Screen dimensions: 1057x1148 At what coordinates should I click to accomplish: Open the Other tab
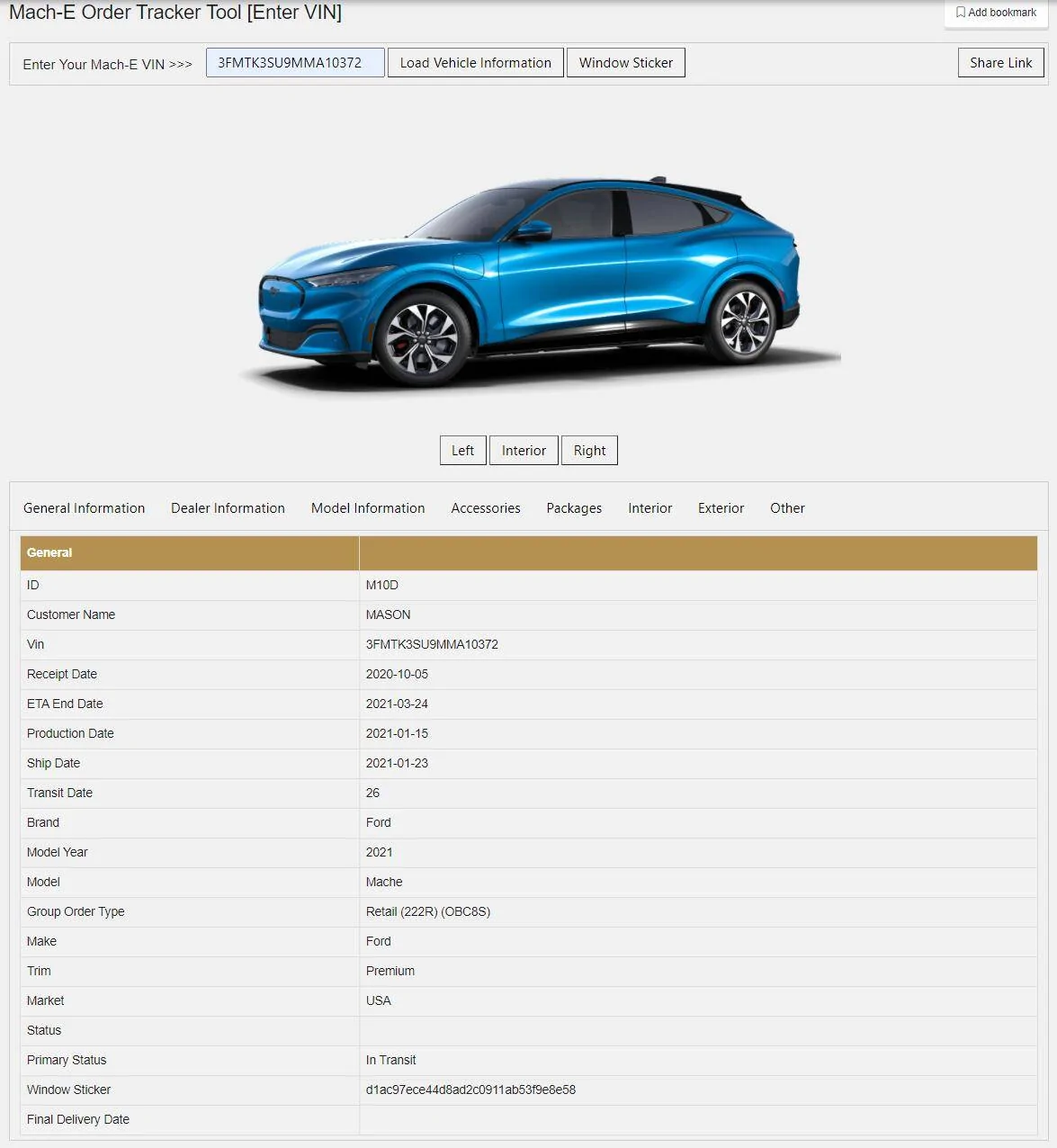[x=787, y=508]
